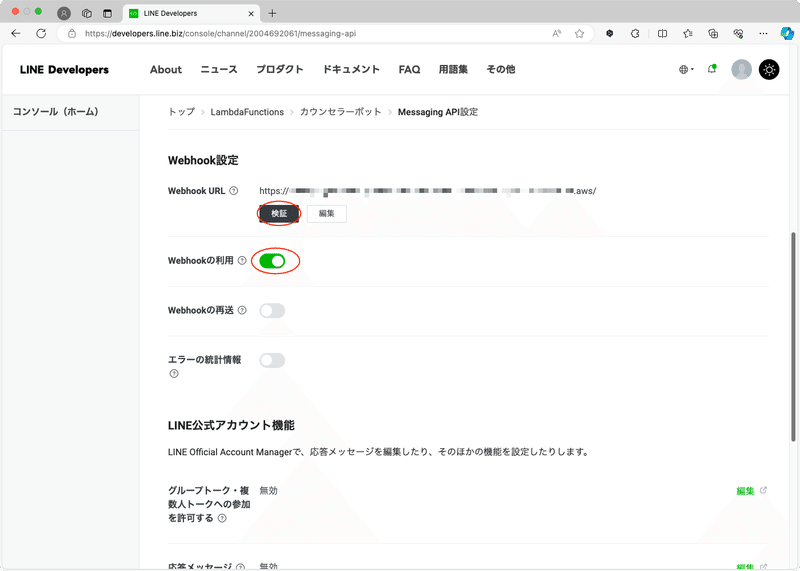The width and height of the screenshot is (800, 571).
Task: Open language globe dropdown
Action: click(686, 69)
